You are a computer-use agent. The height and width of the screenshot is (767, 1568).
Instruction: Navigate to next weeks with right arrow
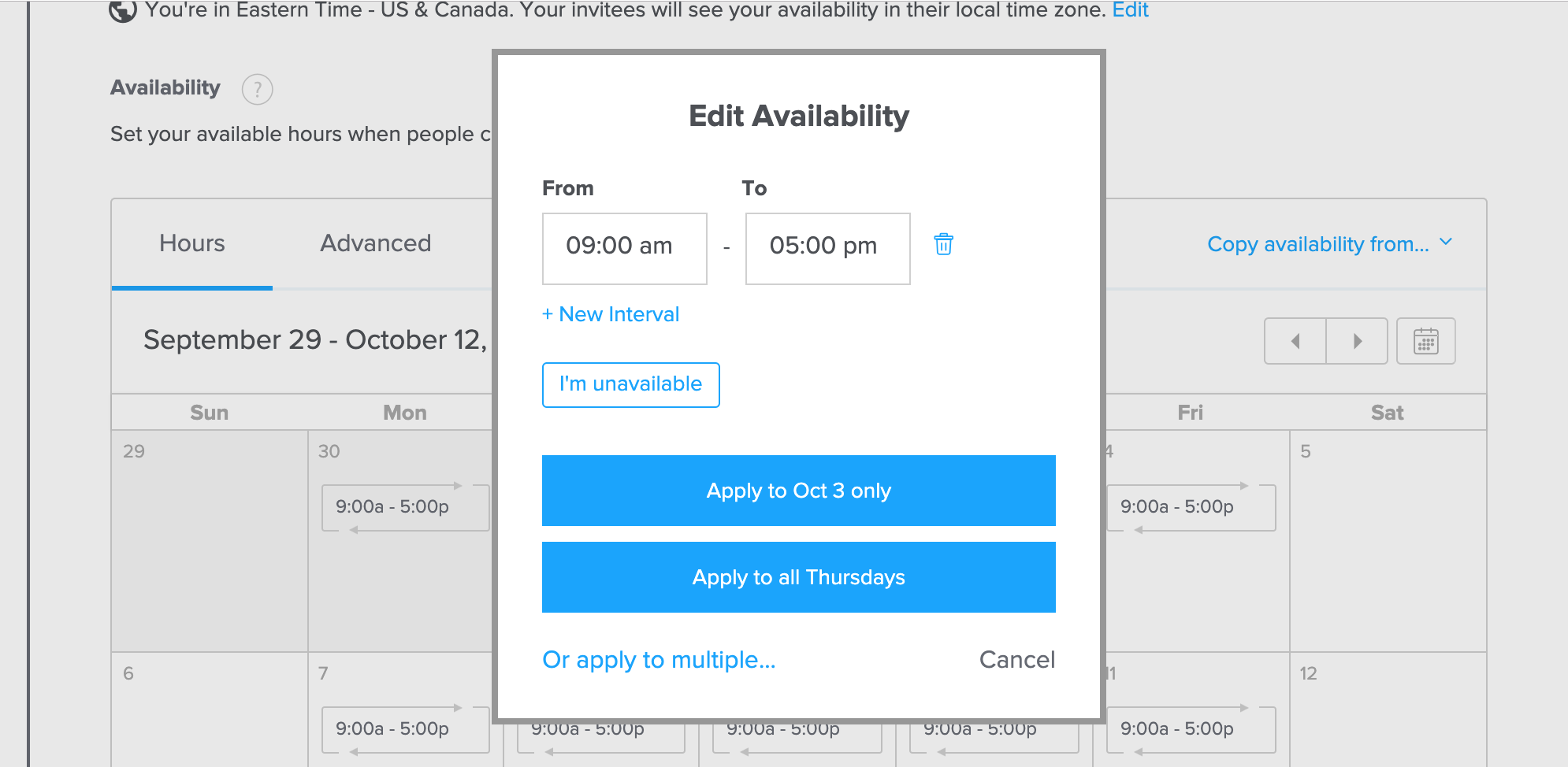click(x=1357, y=341)
